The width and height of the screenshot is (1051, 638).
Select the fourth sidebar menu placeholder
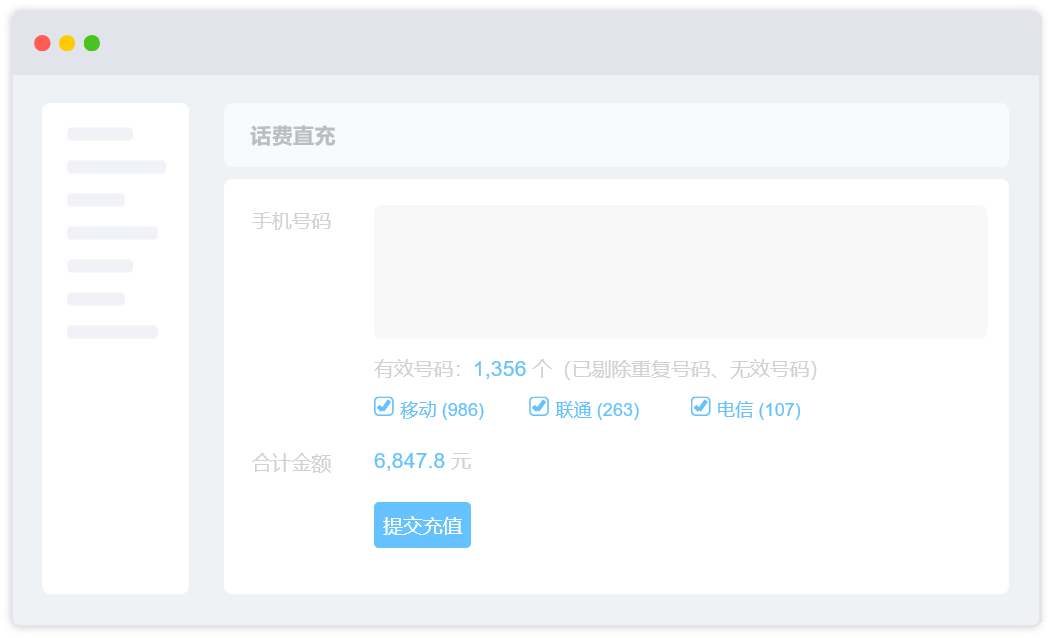[112, 233]
